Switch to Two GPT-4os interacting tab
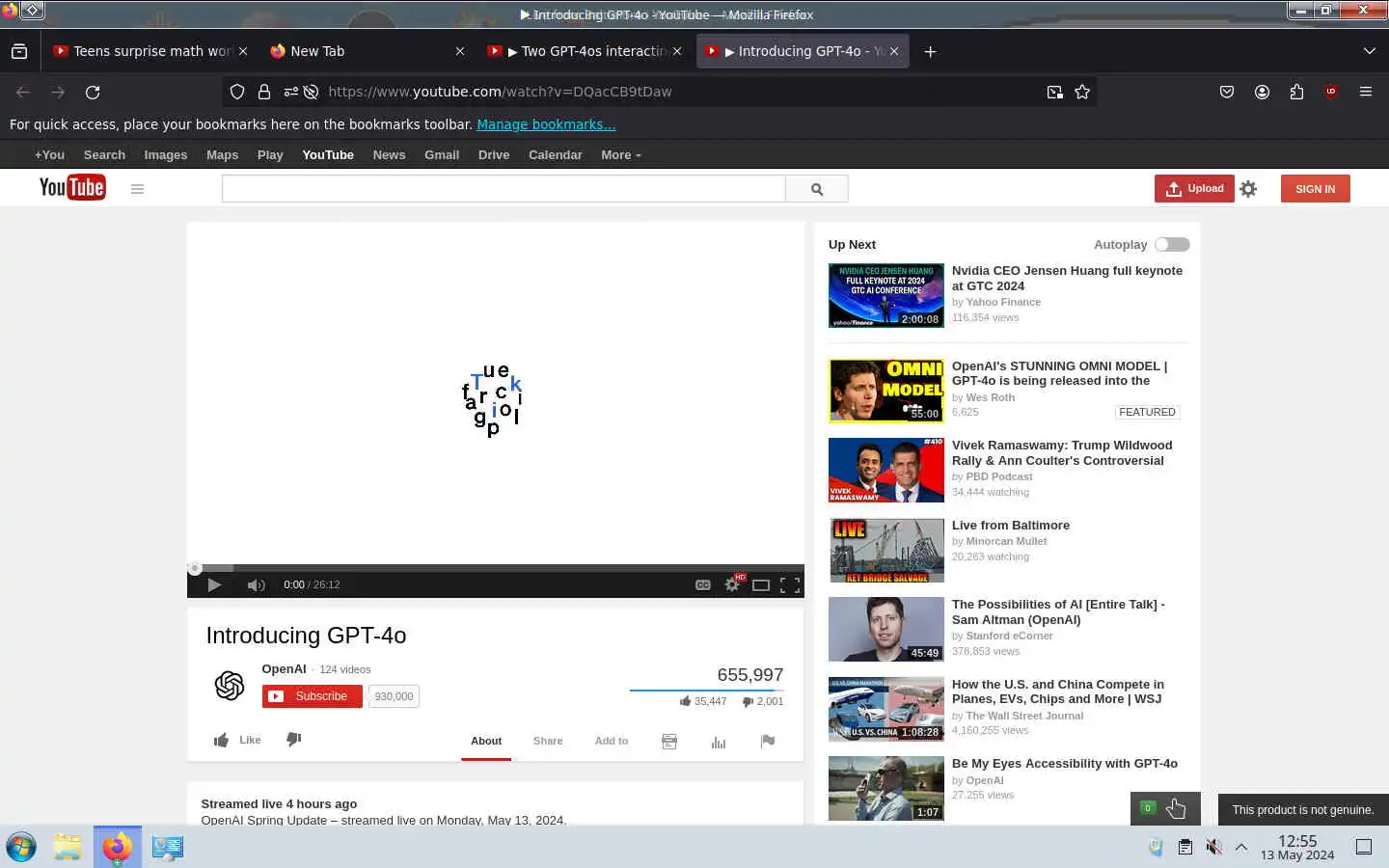Screen dimensions: 1389x868 click(585, 51)
